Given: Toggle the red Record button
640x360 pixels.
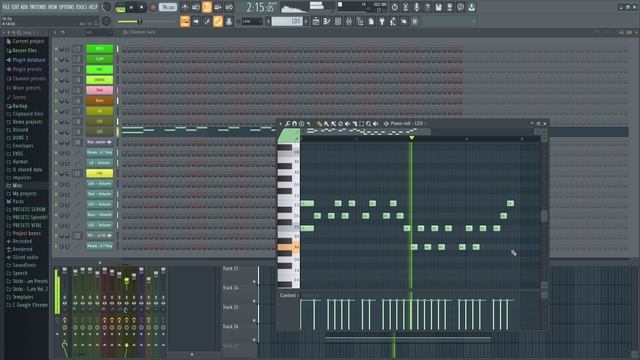Looking at the screenshot, I should (x=153, y=7).
